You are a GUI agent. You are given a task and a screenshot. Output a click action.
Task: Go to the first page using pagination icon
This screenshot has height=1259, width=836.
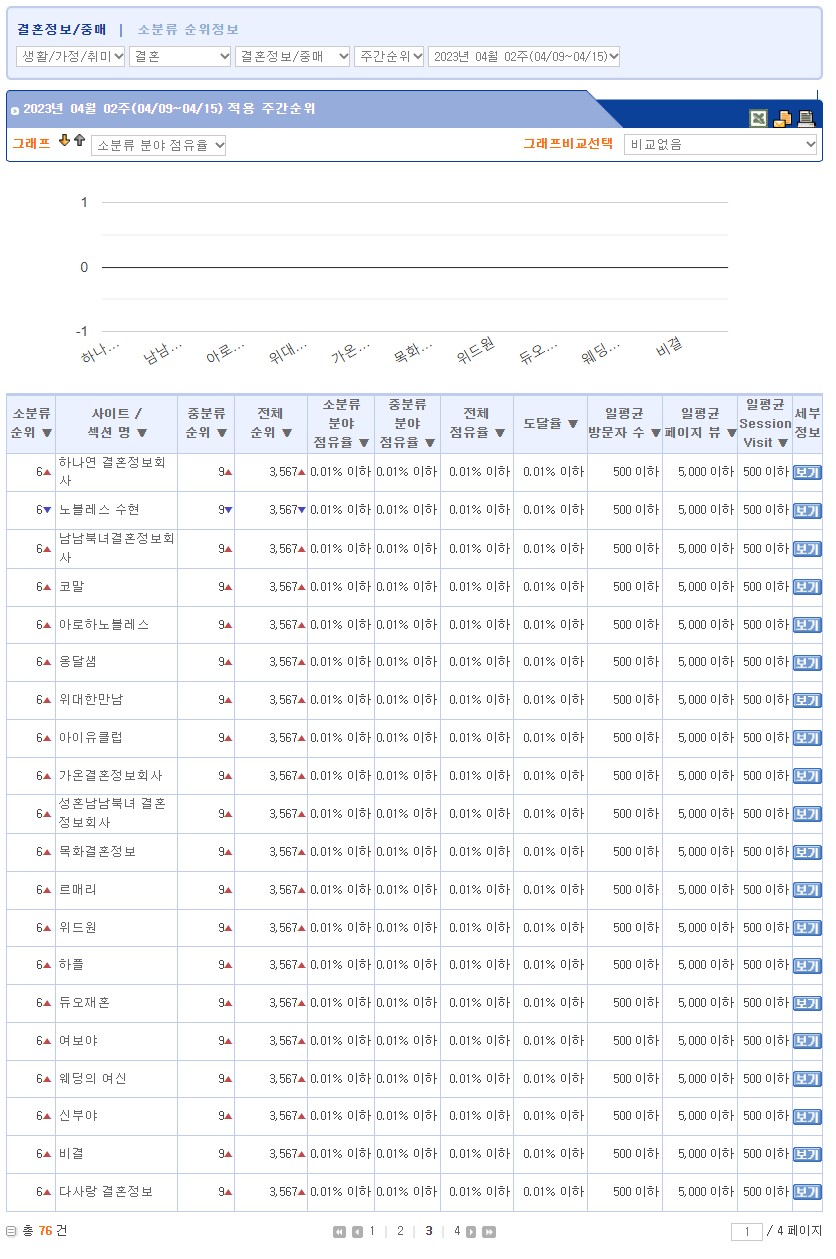pyautogui.click(x=339, y=1232)
